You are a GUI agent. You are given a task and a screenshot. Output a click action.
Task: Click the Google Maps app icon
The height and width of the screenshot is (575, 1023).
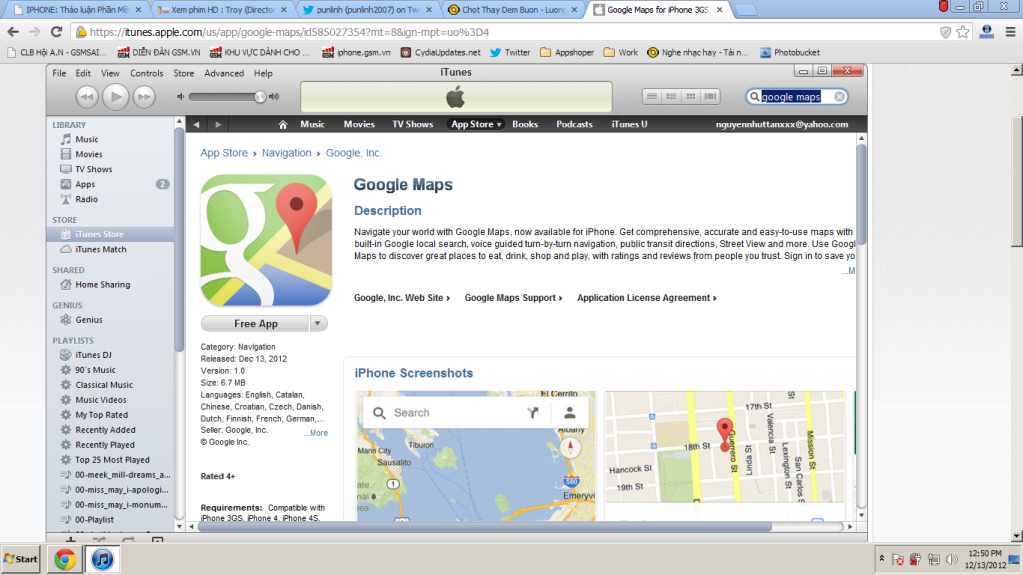click(x=265, y=240)
